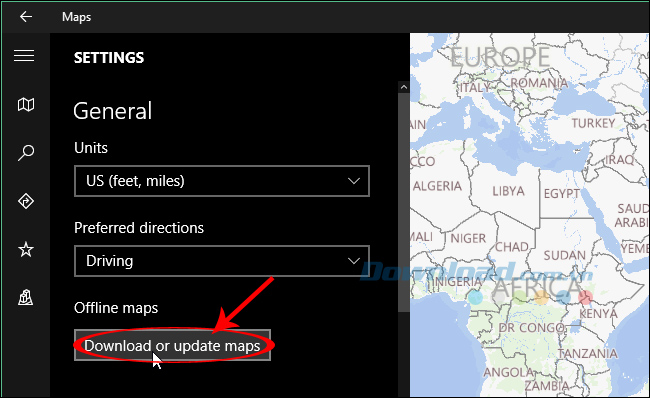Go back using the arrow icon

(26, 17)
